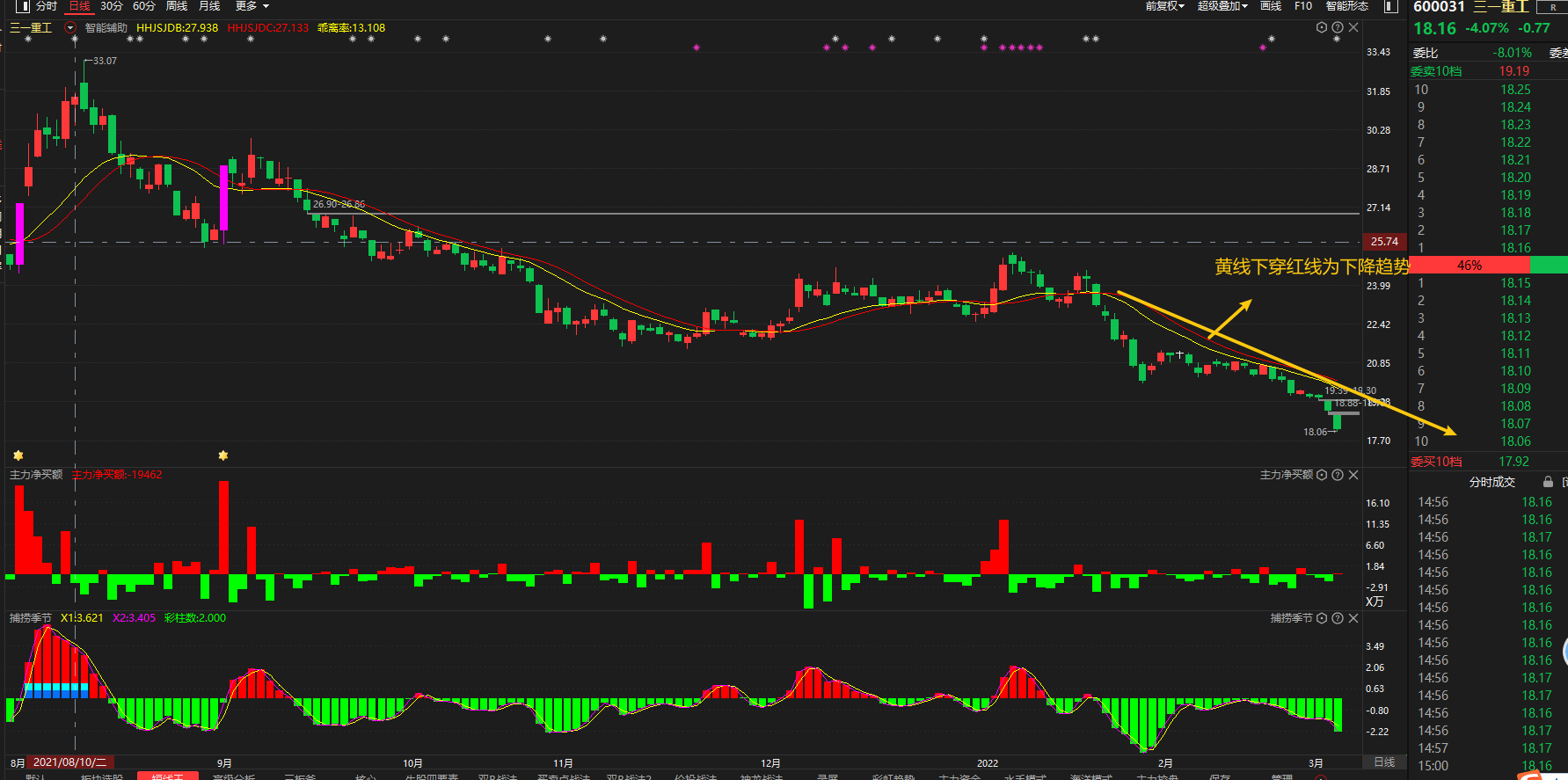1568x780 pixels.
Task: Toggle the right side panel icon
Action: pos(1390,6)
